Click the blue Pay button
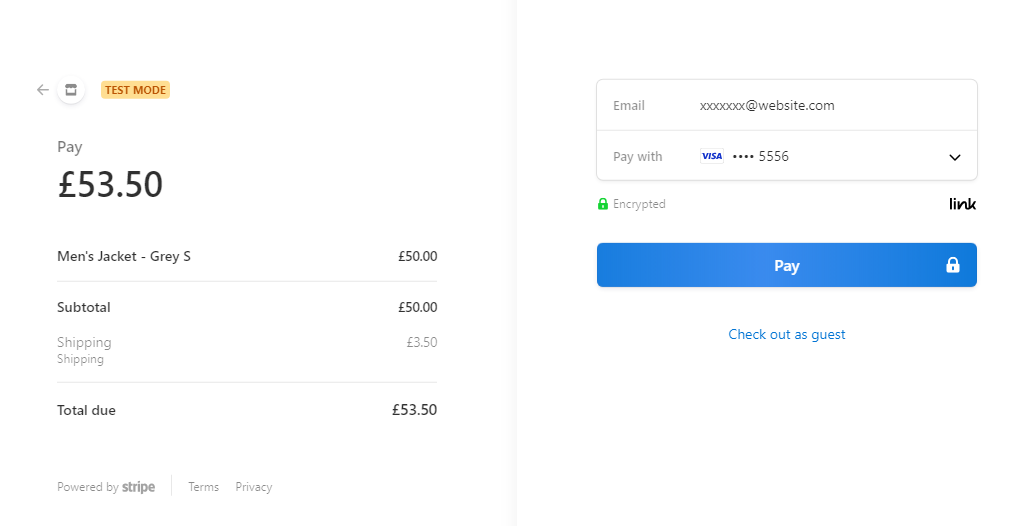 pos(787,265)
